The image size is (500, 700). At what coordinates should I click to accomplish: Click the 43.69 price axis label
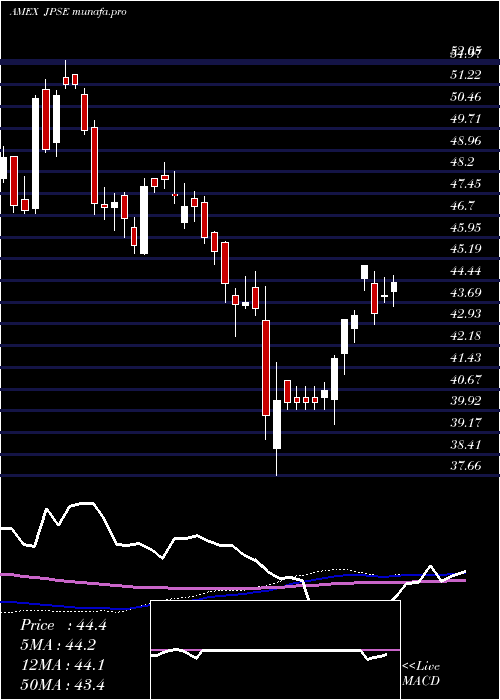click(x=465, y=293)
